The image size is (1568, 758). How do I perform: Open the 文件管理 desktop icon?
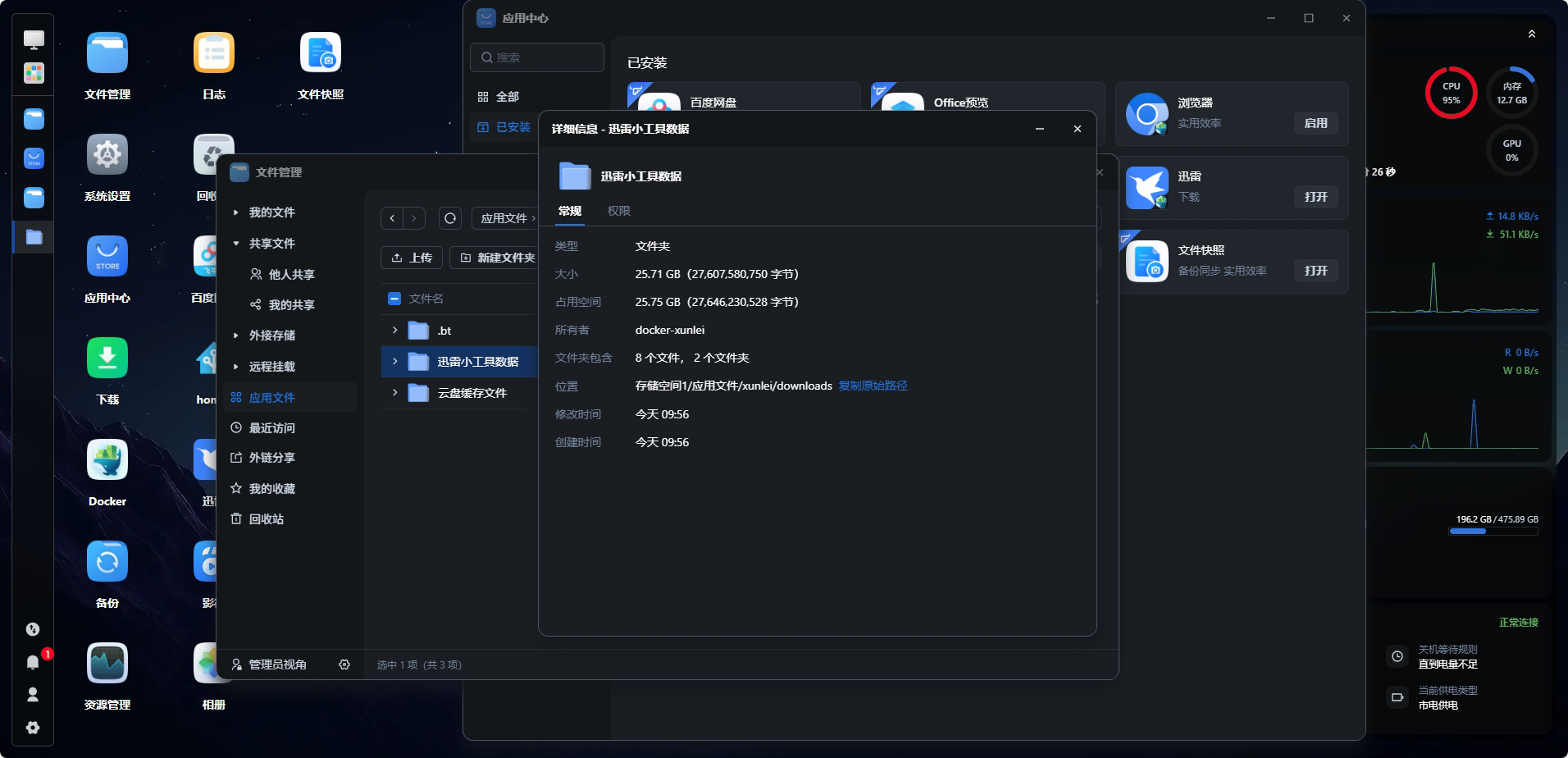tap(107, 53)
